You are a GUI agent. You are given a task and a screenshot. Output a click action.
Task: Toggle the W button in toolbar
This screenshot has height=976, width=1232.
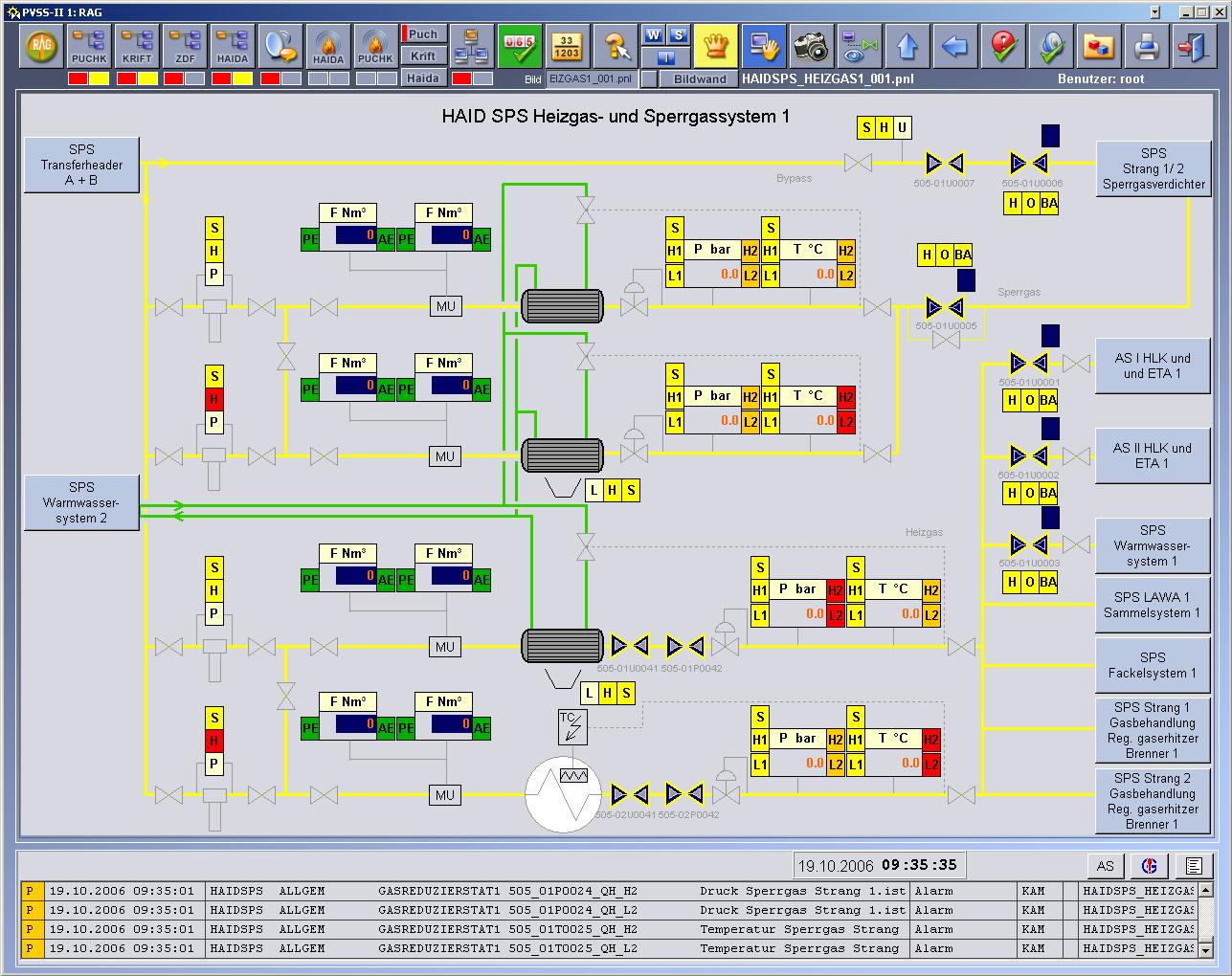[654, 35]
